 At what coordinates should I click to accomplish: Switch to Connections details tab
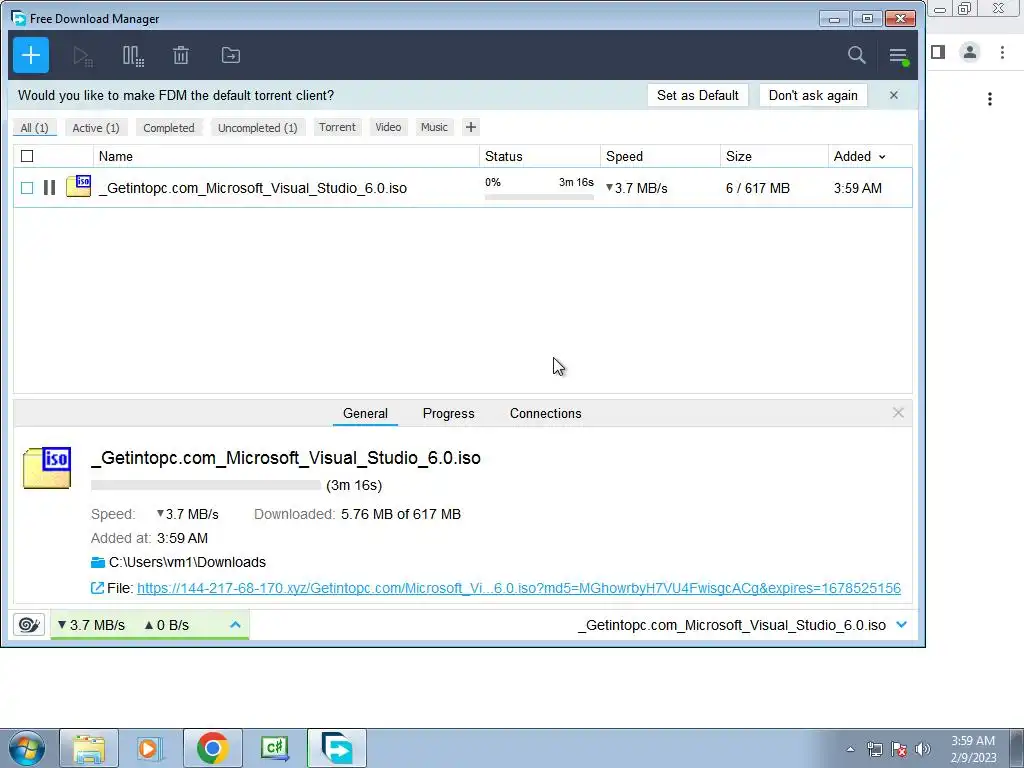pyautogui.click(x=545, y=413)
